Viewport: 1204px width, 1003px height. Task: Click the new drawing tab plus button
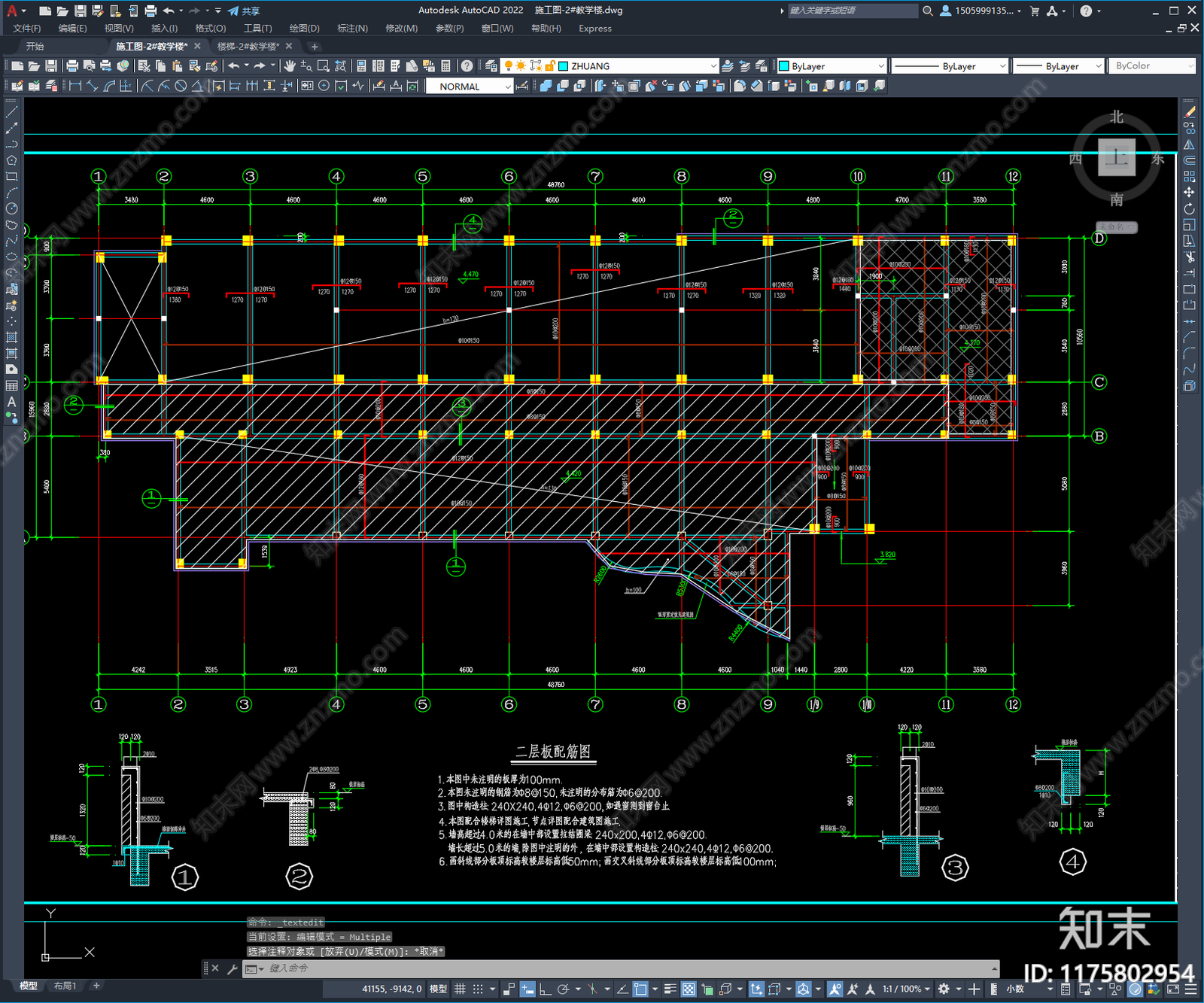(315, 47)
